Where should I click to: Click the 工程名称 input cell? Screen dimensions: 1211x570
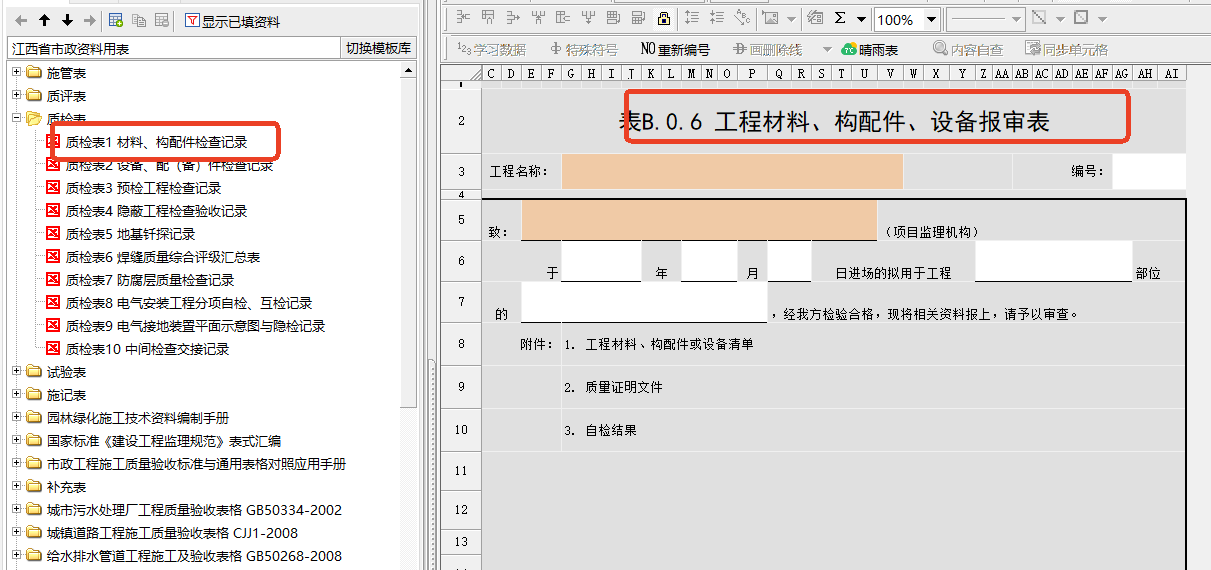(x=731, y=172)
